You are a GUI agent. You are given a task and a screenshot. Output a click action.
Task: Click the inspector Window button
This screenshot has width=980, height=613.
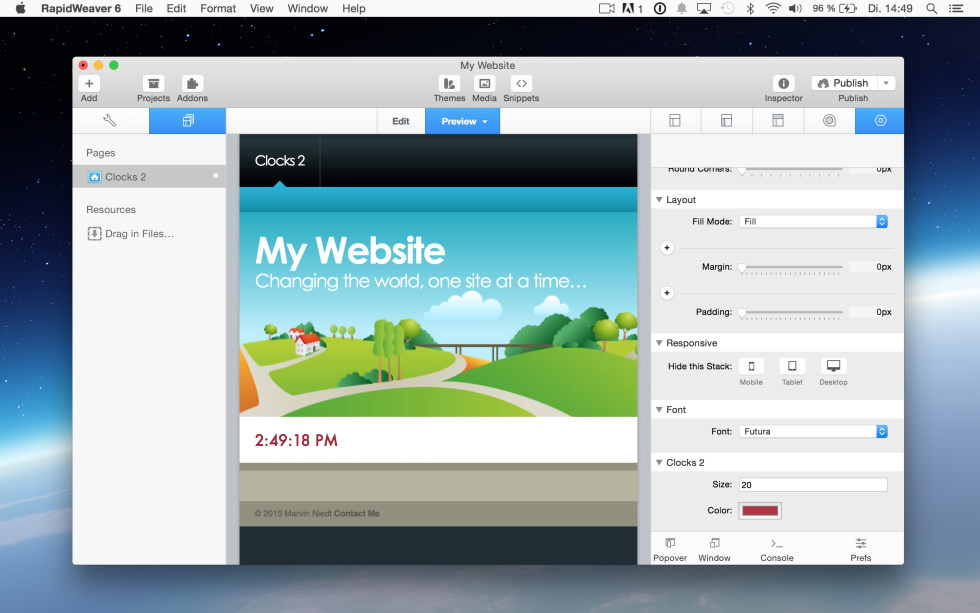714,549
